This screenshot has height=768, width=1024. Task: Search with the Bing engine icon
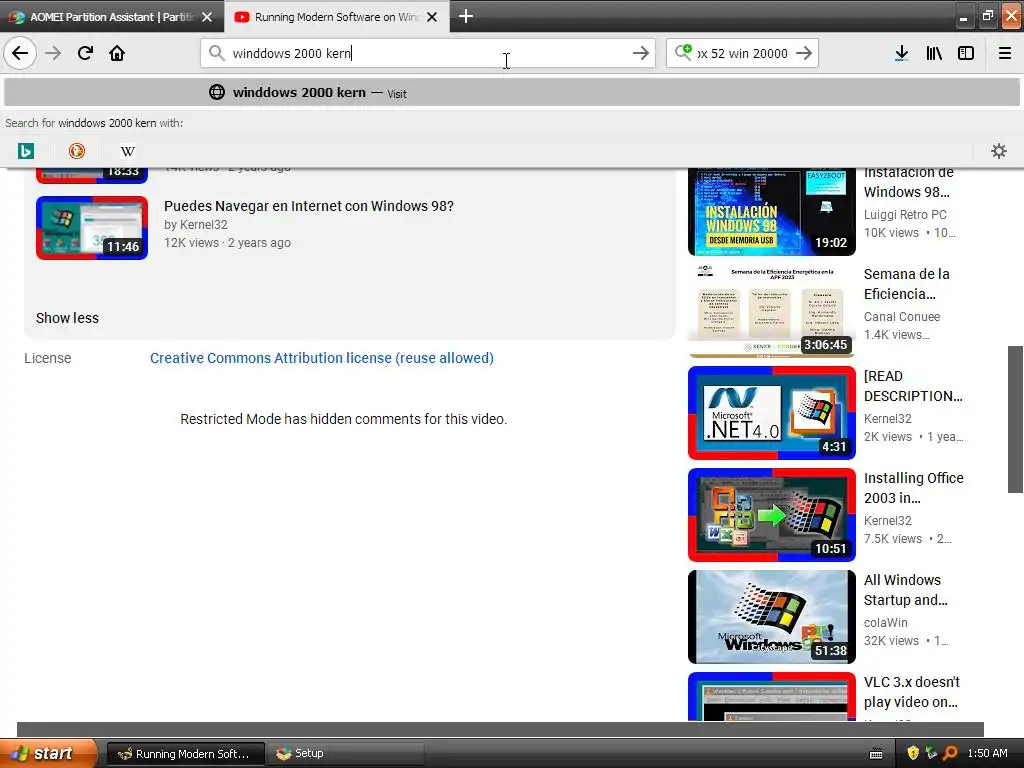click(25, 152)
